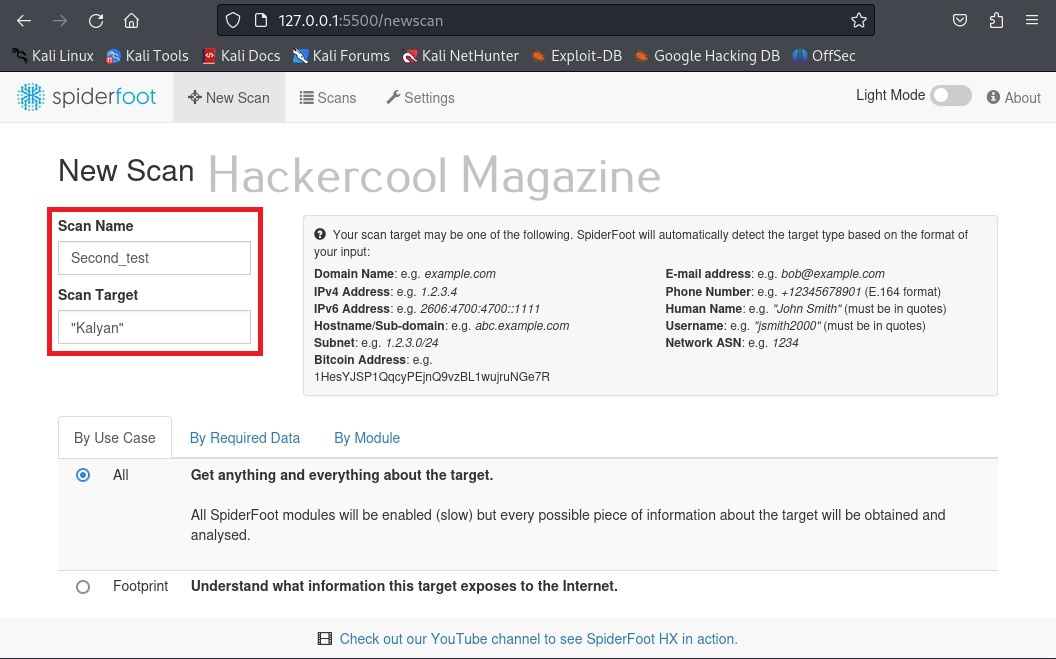Open the browser extensions puzzle icon
This screenshot has width=1056, height=659.
click(x=996, y=21)
